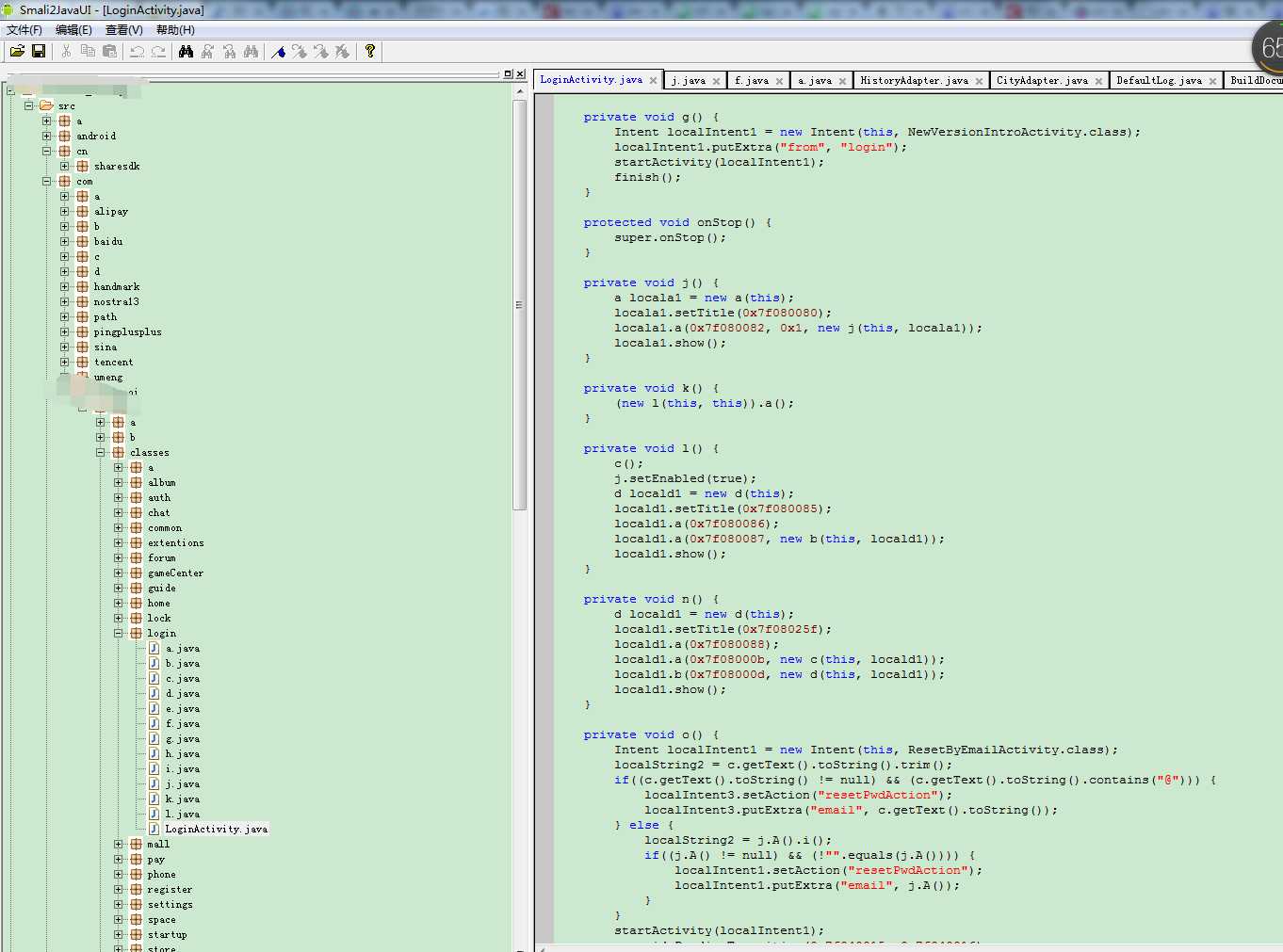Click the sina package icon
The width and height of the screenshot is (1283, 952).
tap(82, 347)
